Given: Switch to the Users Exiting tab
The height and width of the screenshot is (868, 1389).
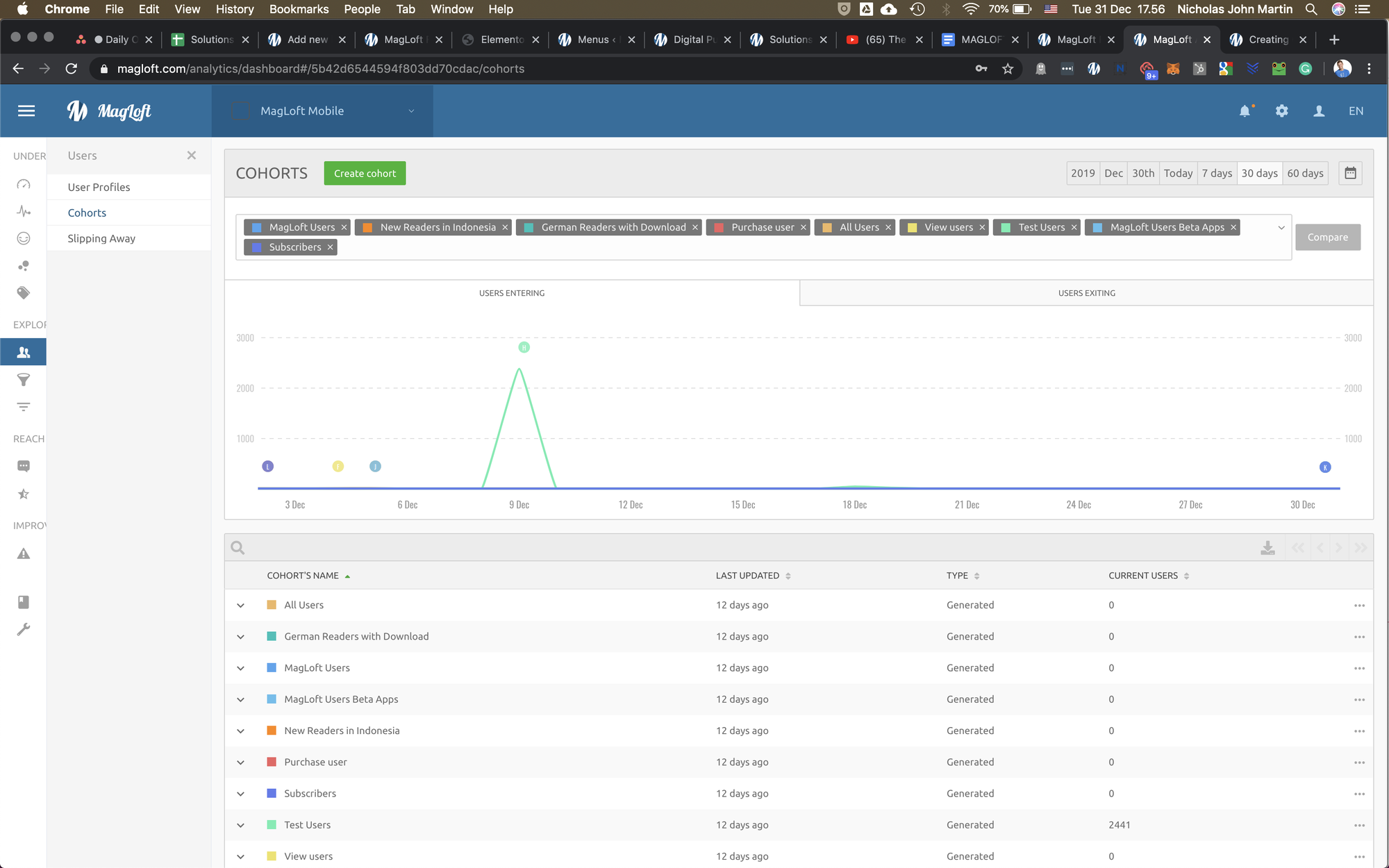Looking at the screenshot, I should (1086, 293).
